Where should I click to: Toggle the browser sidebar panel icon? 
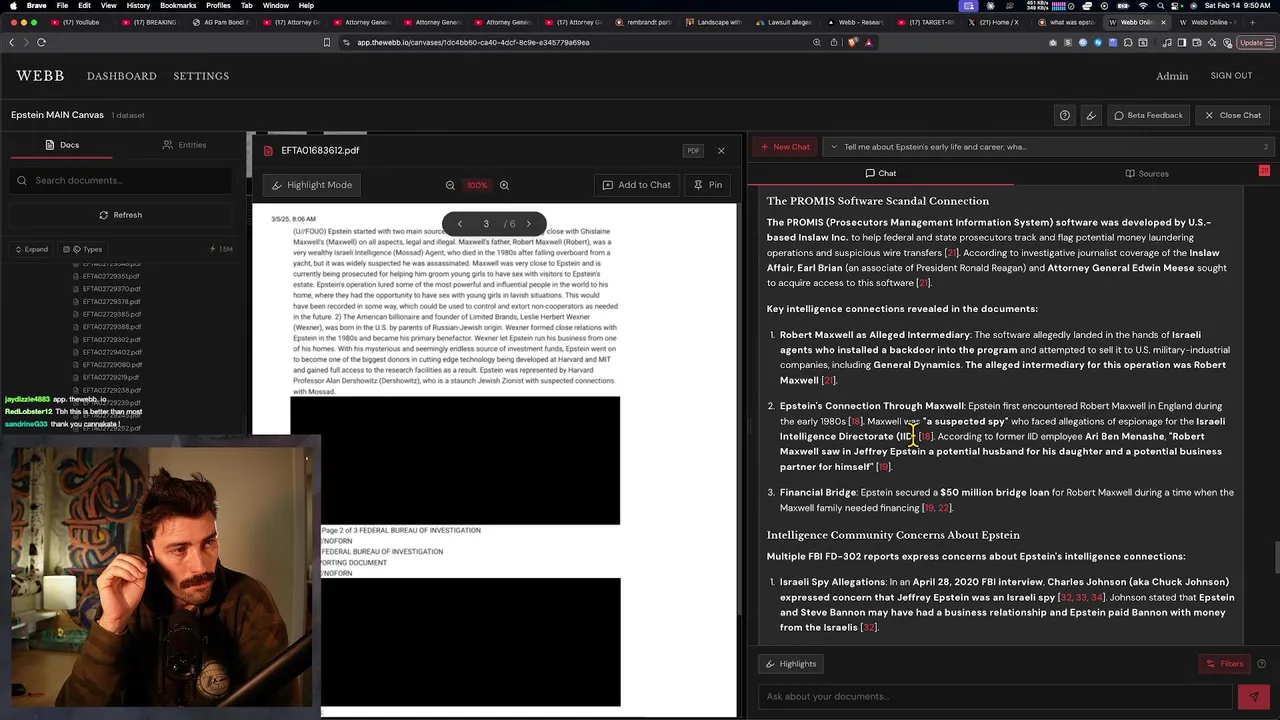pos(1181,42)
